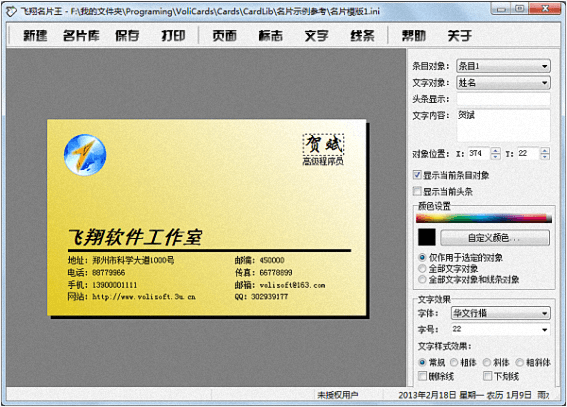567x407 pixels.
Task: Click the 打印 print button
Action: [x=173, y=35]
